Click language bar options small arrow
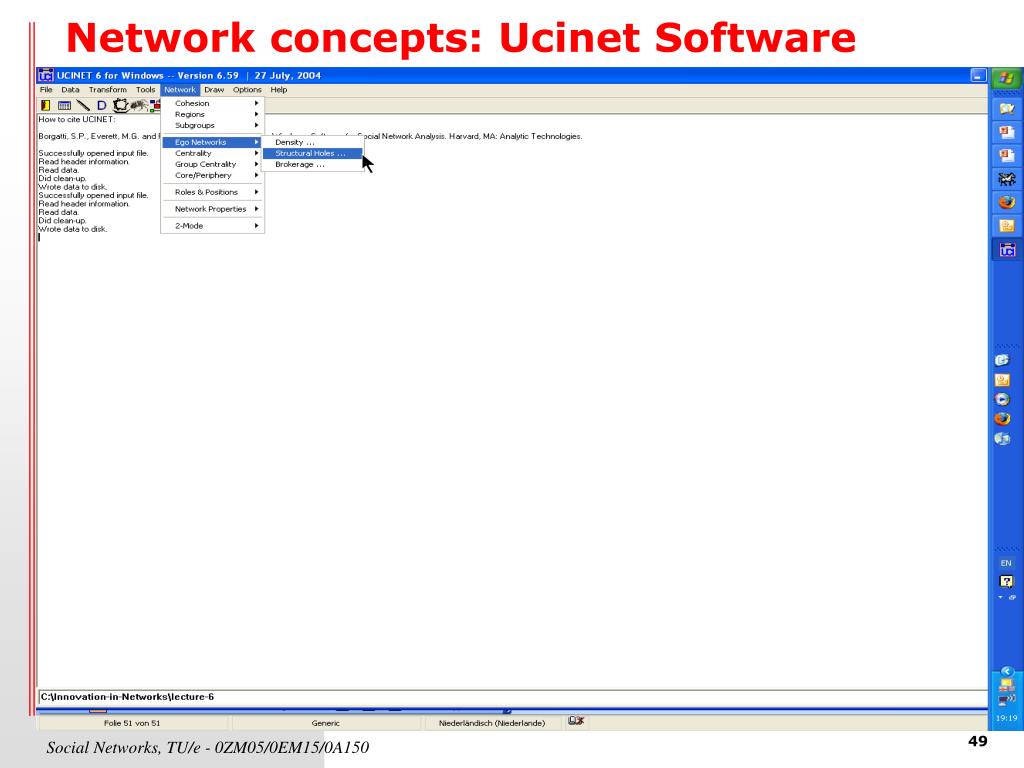 [1000, 597]
